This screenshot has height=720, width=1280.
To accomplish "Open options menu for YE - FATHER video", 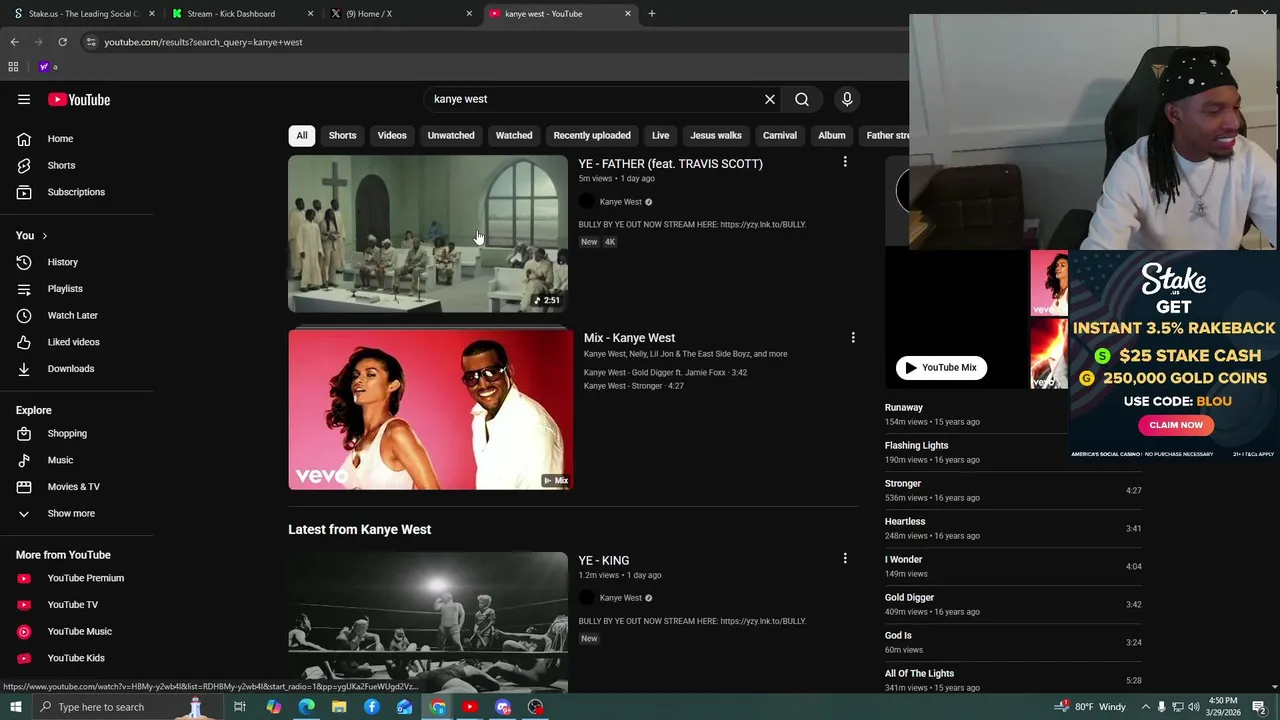I will click(x=845, y=162).
